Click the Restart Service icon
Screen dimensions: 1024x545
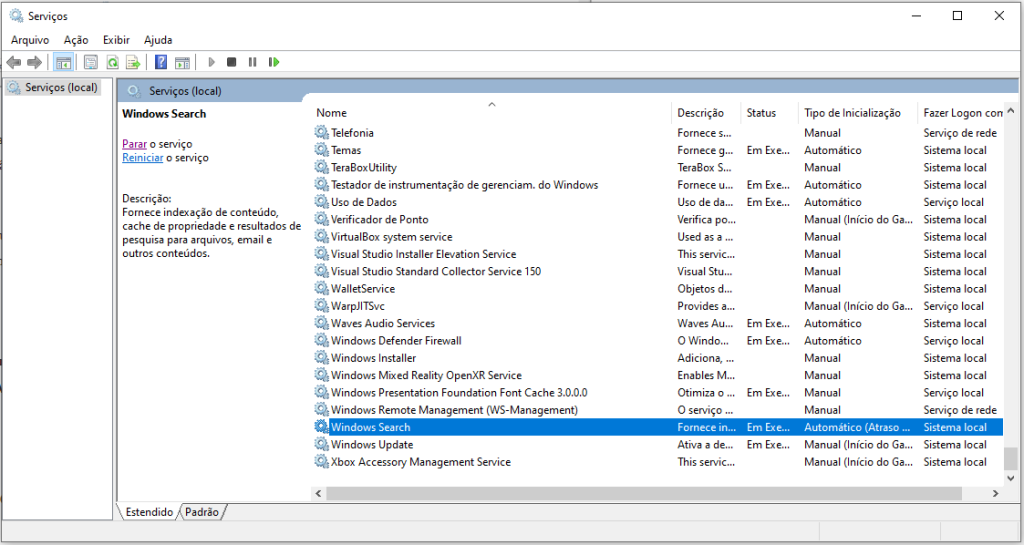tap(274, 62)
